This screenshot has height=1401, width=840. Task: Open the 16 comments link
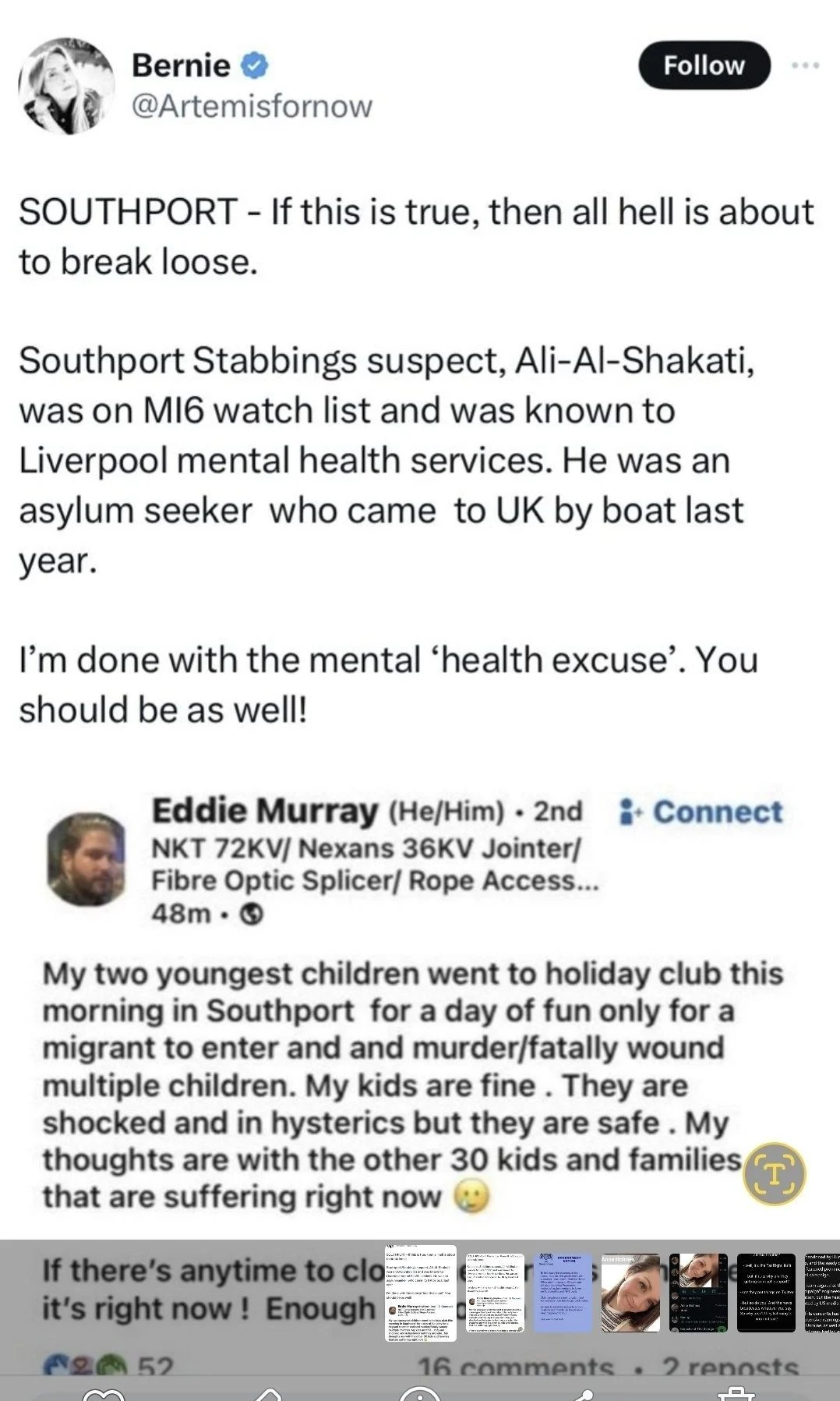tap(516, 1367)
